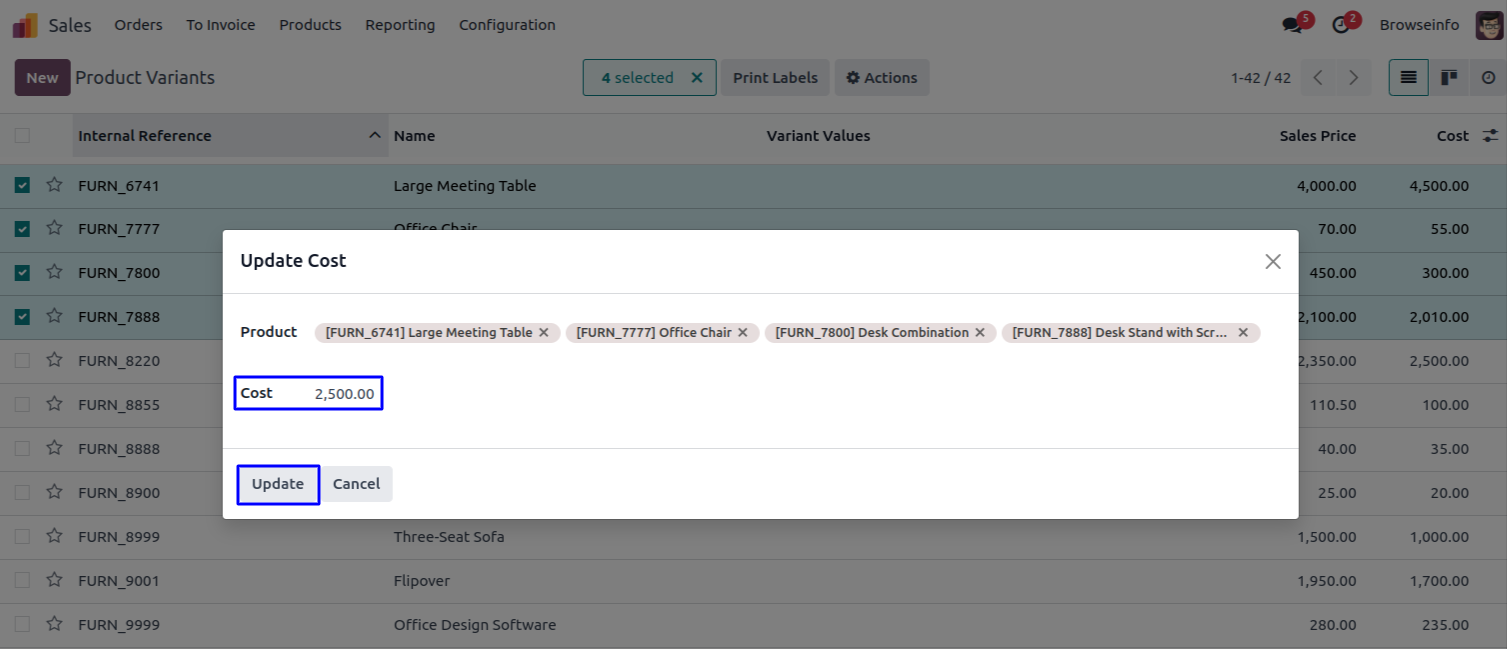Switch to kanban view icon
Screen dimensions: 1507x649
point(1448,78)
